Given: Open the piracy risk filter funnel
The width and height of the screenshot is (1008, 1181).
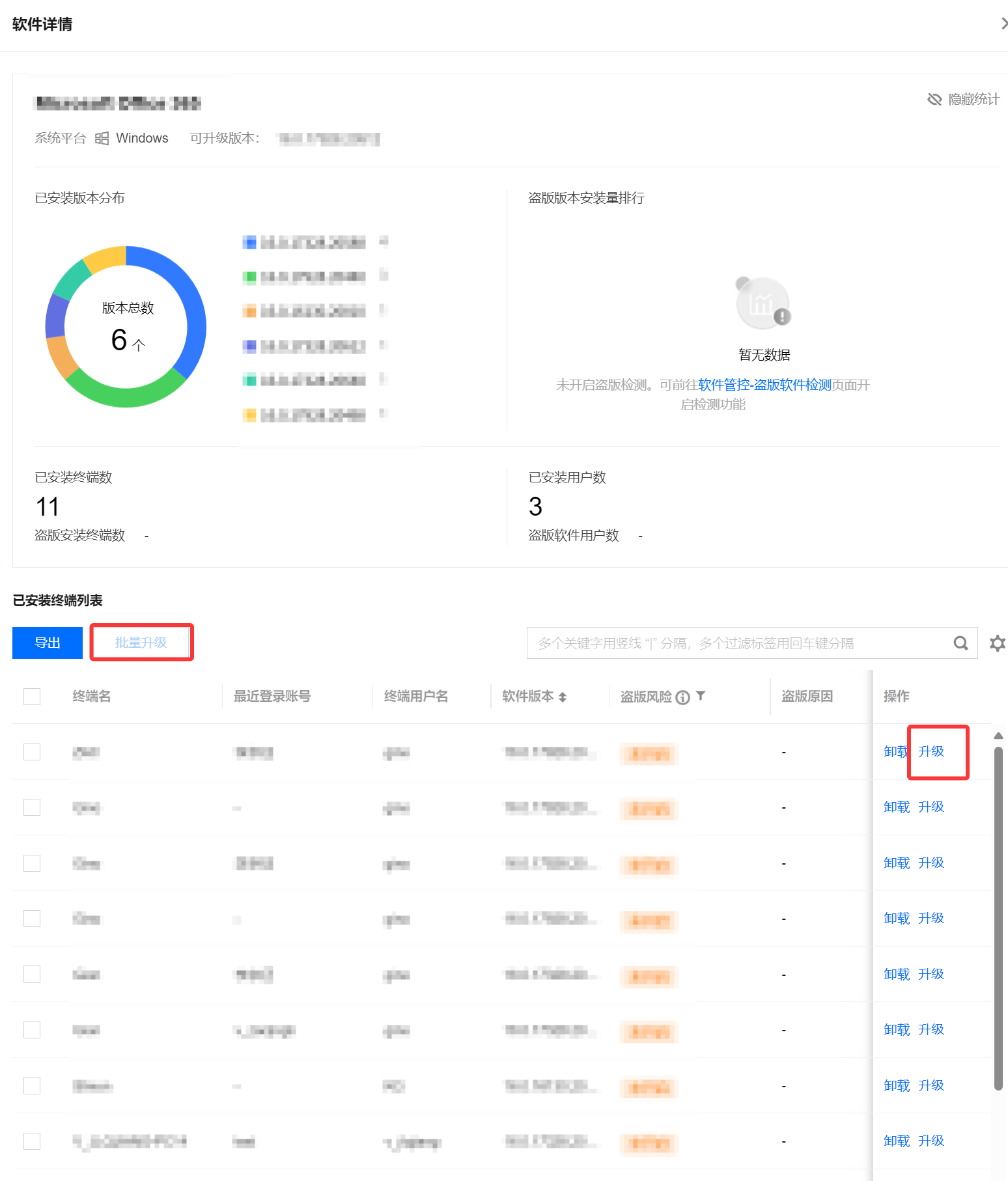Looking at the screenshot, I should tap(701, 696).
